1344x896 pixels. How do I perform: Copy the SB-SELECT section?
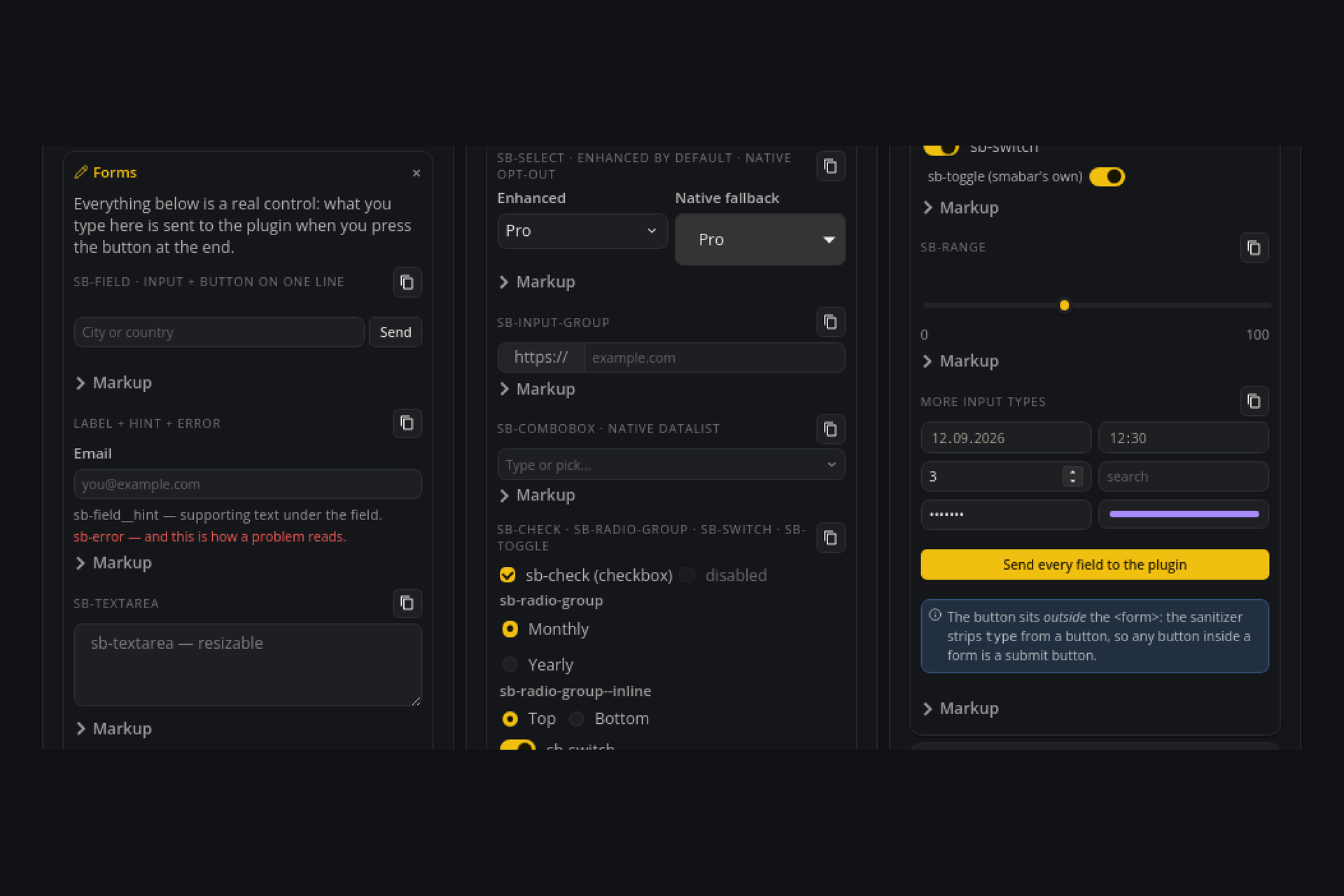coord(830,166)
